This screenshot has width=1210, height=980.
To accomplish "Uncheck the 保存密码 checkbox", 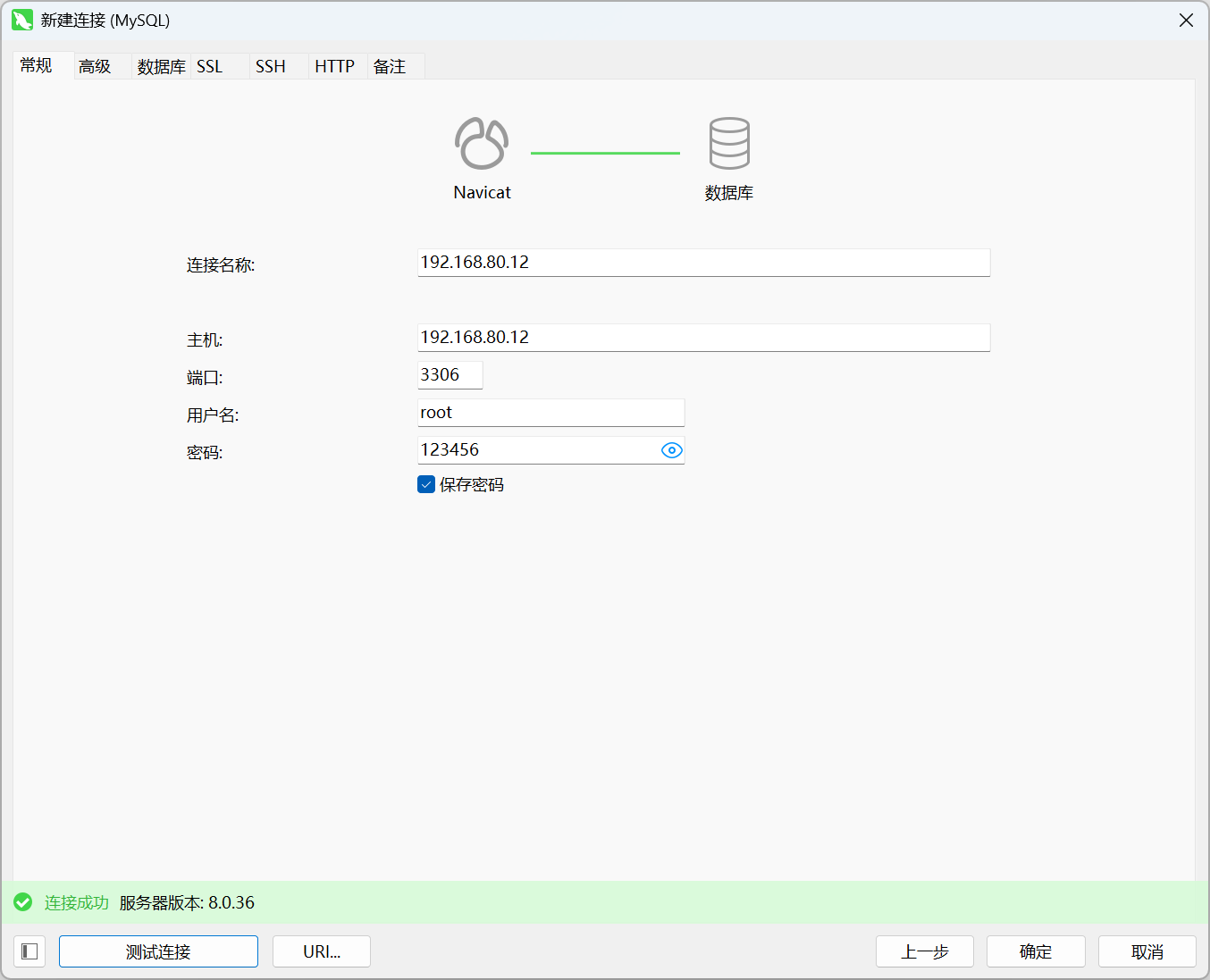I will click(x=426, y=484).
